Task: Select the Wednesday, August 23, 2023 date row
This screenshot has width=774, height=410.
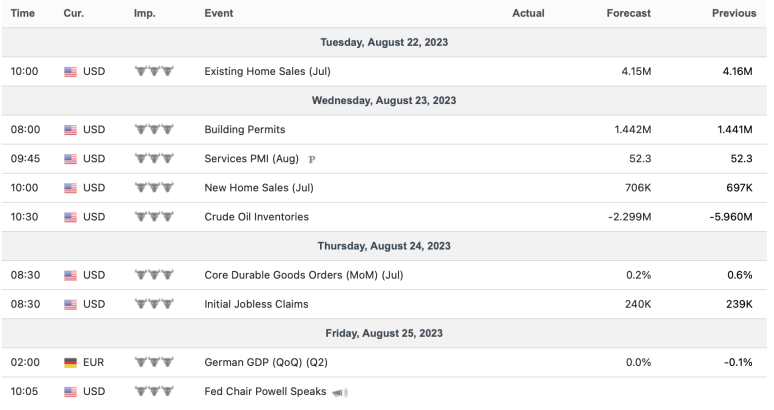Action: [x=385, y=101]
